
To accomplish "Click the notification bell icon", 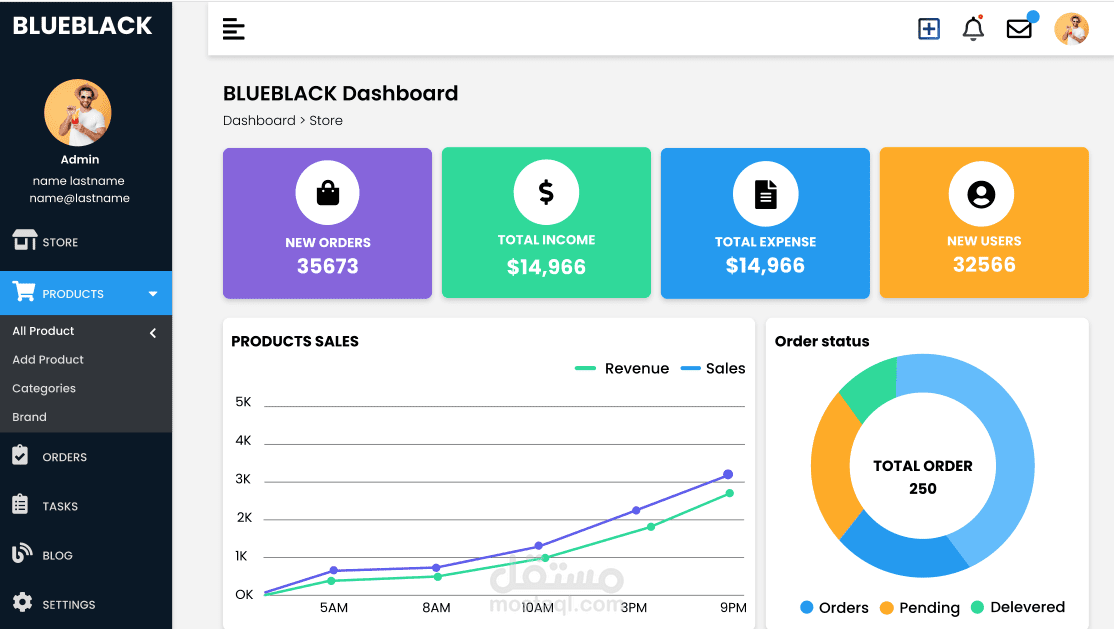I will pos(972,28).
